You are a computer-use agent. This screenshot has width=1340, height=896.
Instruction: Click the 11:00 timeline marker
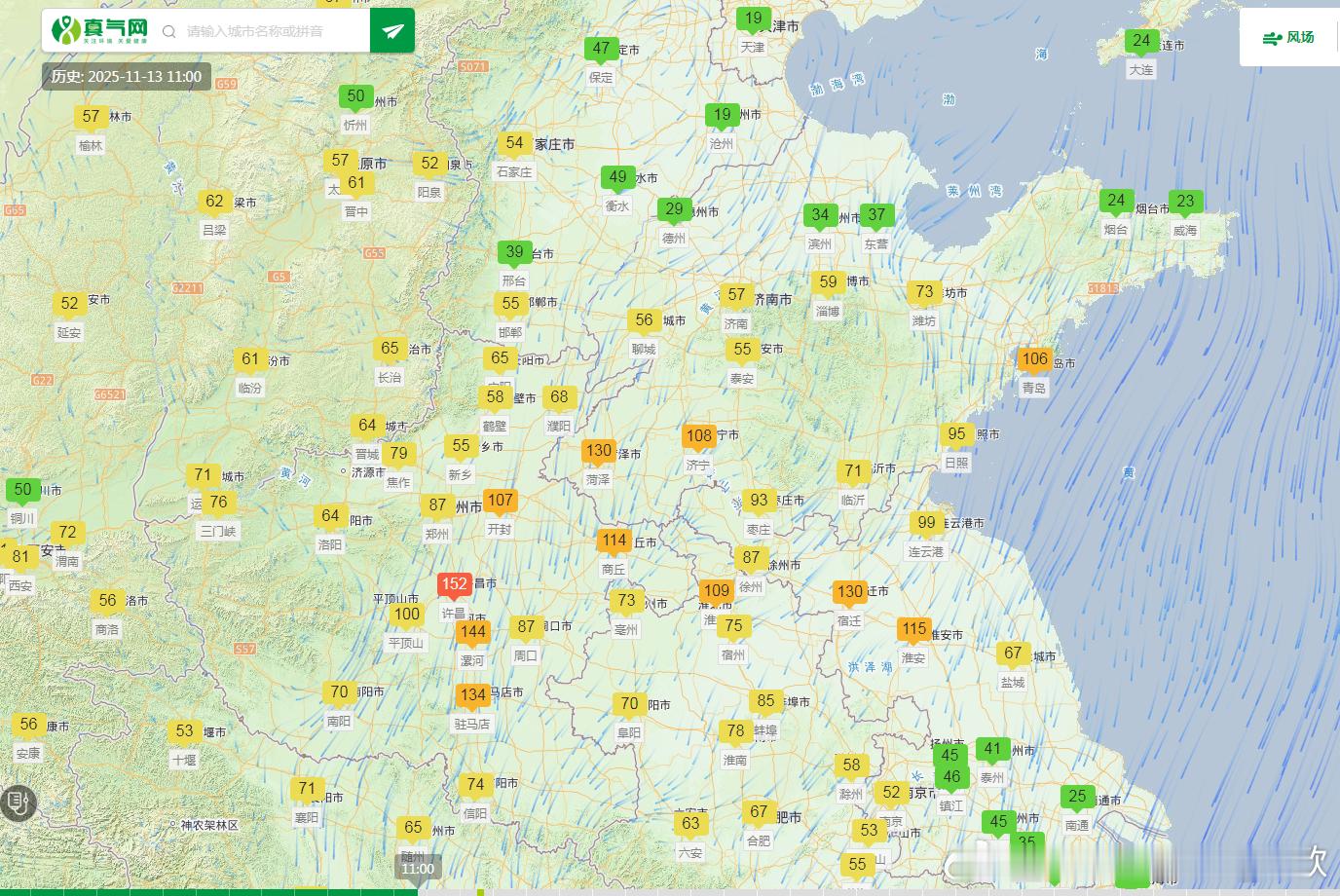(418, 868)
